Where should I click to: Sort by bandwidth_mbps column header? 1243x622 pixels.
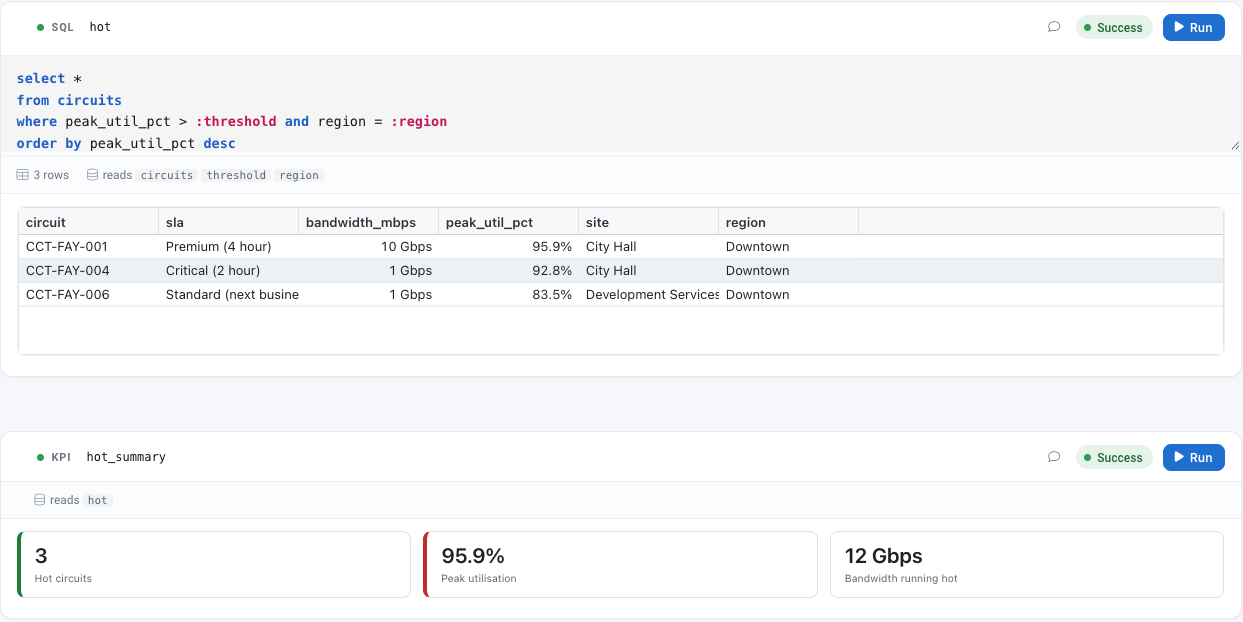pyautogui.click(x=369, y=222)
